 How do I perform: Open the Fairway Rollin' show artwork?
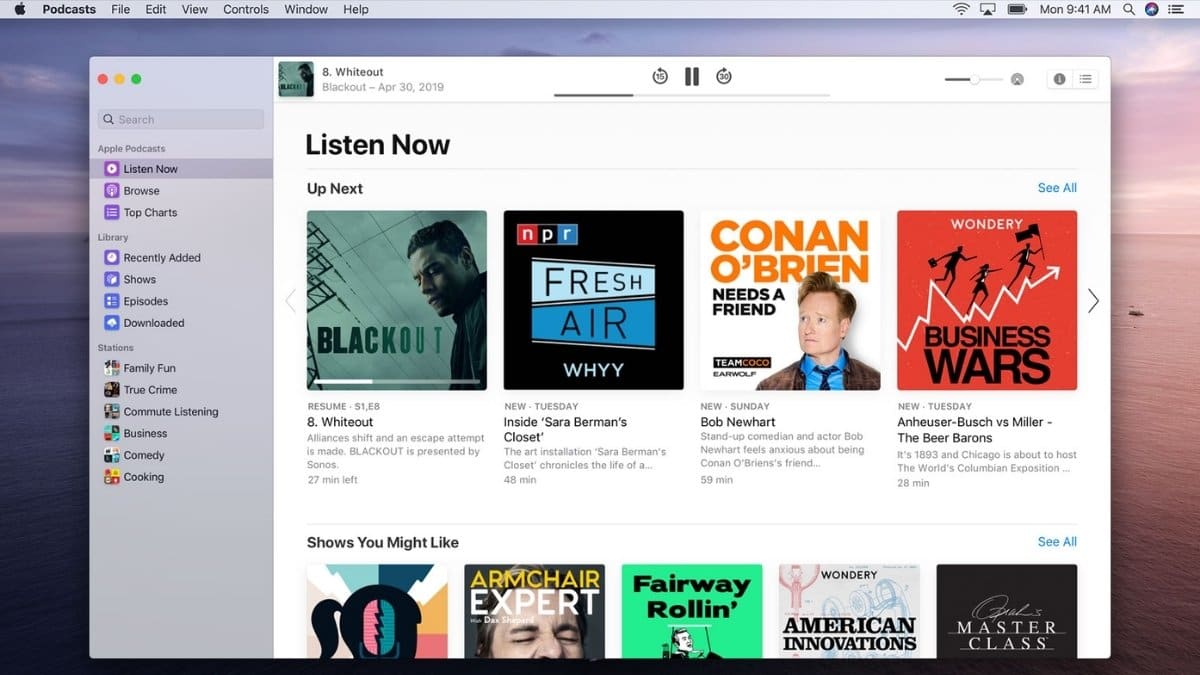(x=692, y=610)
